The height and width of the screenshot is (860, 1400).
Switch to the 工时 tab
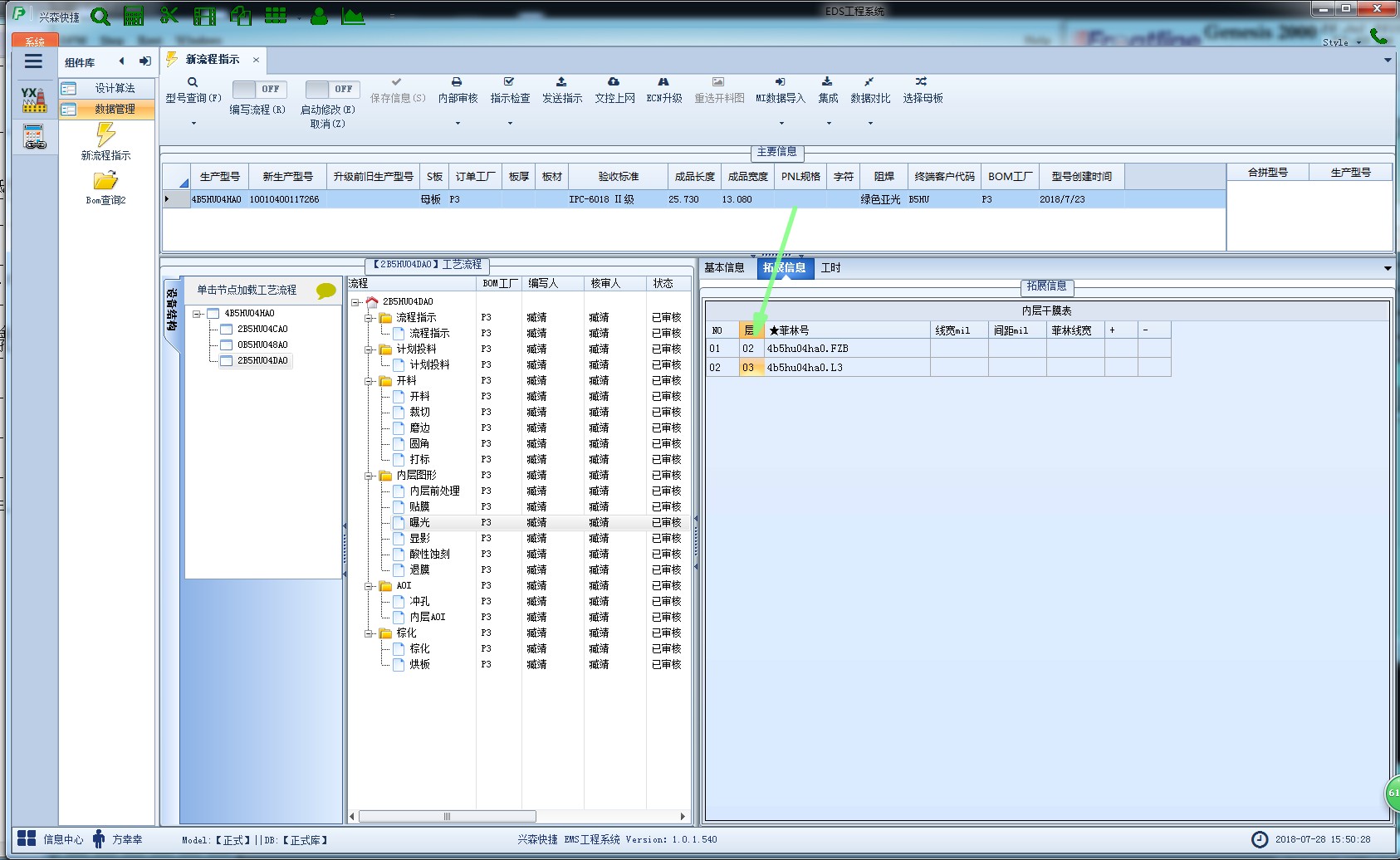(830, 267)
